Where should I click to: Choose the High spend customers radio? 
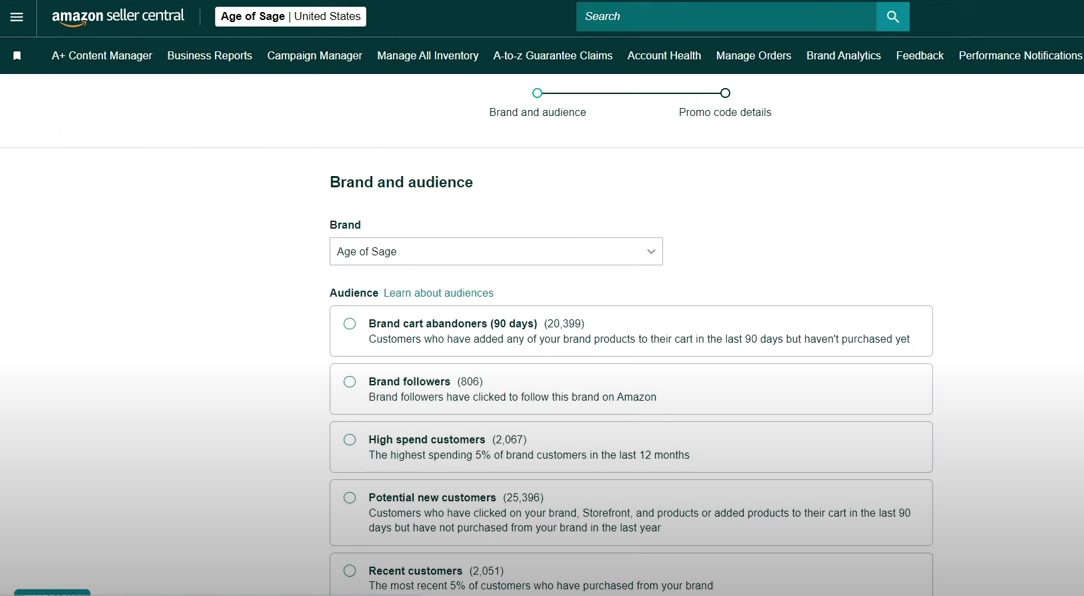point(350,440)
